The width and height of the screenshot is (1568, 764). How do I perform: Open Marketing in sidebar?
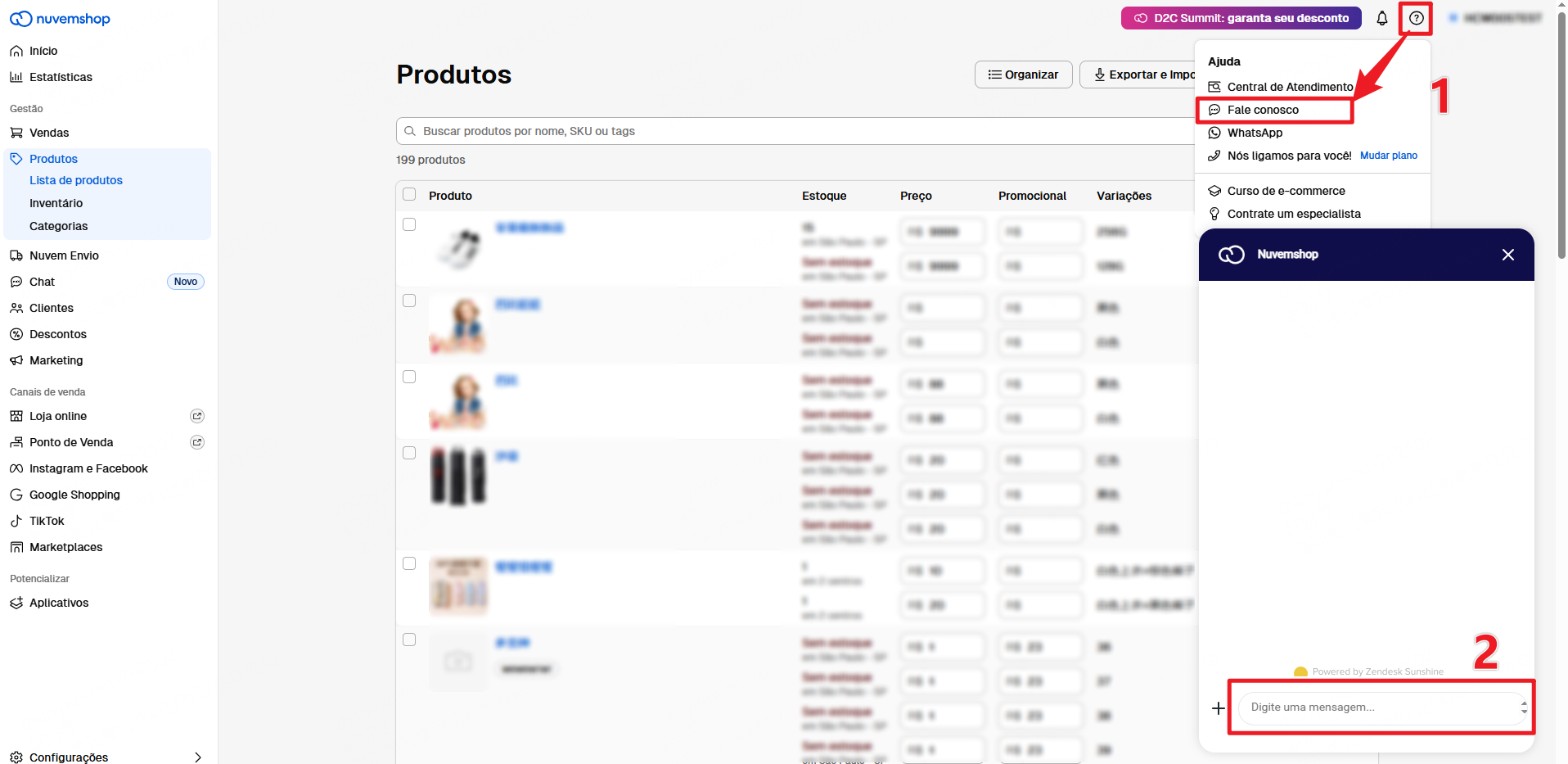[56, 360]
